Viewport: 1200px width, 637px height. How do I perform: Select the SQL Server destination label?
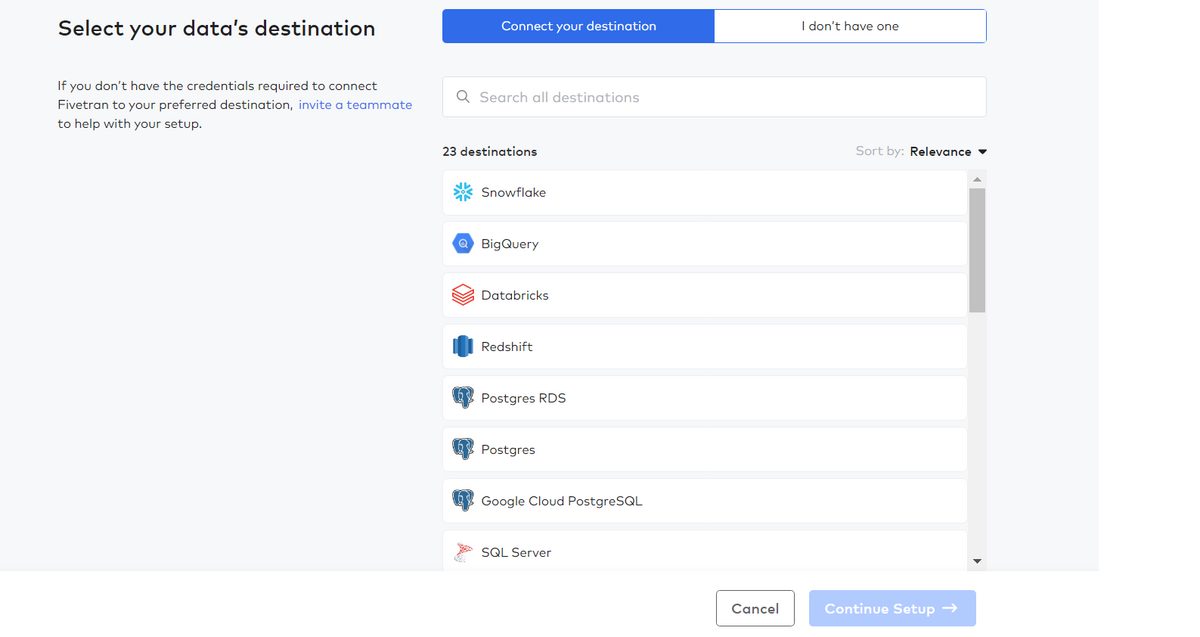(x=516, y=553)
